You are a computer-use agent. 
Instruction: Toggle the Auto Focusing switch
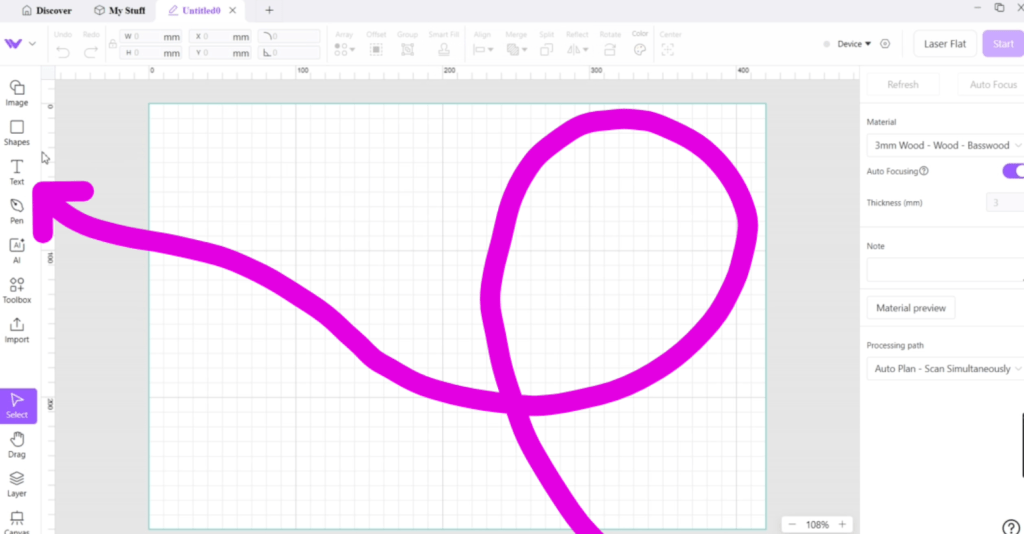[x=1012, y=171]
